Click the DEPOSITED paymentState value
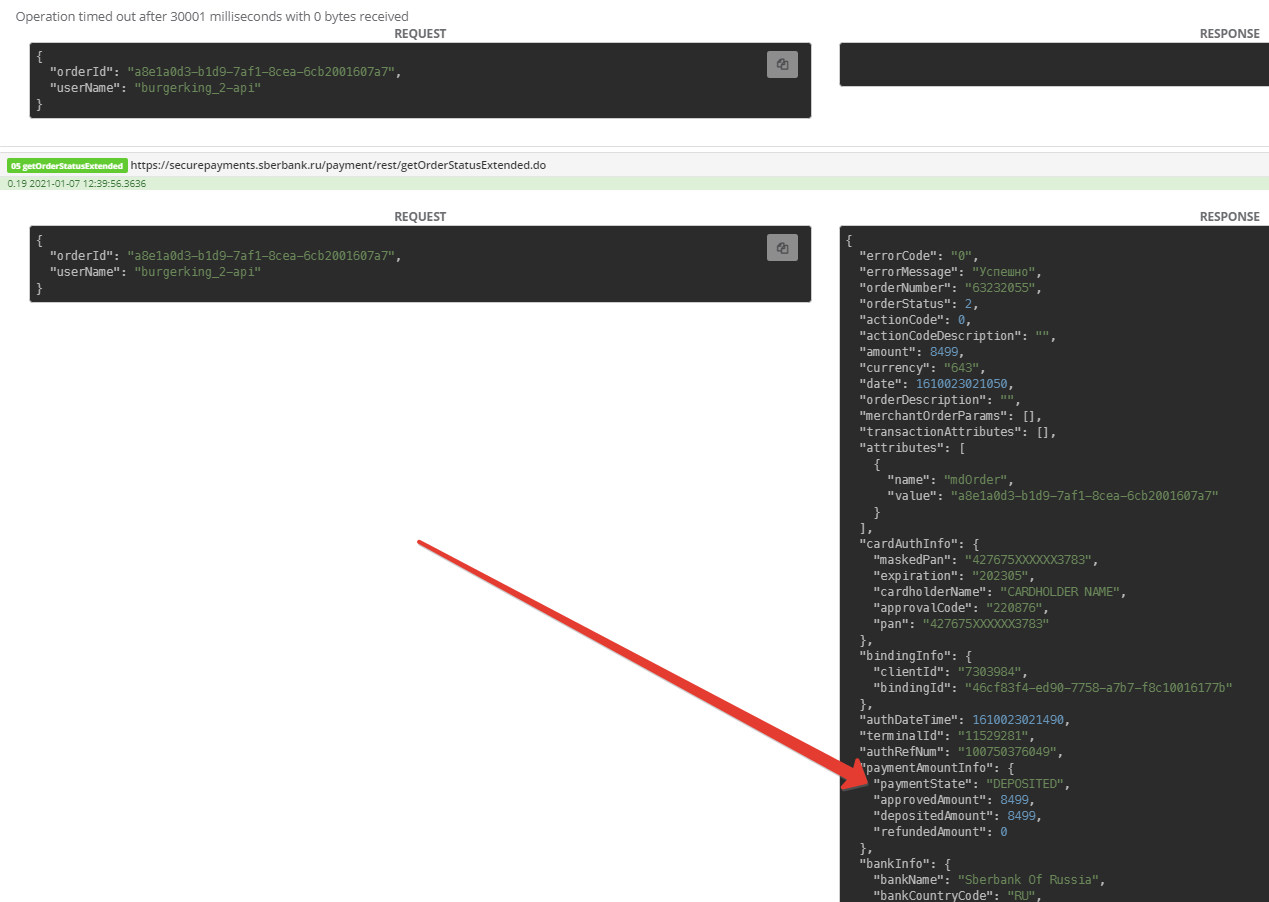1269x902 pixels. pyautogui.click(x=1026, y=784)
